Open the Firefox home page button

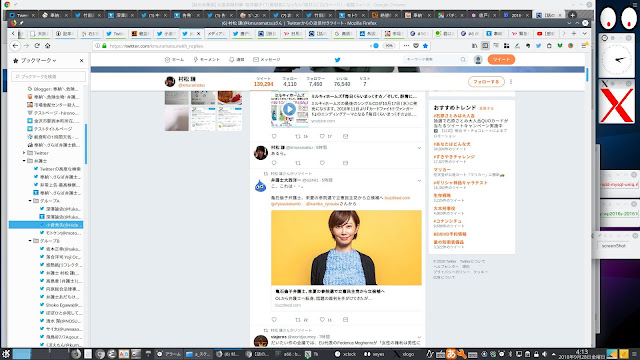coord(47,46)
